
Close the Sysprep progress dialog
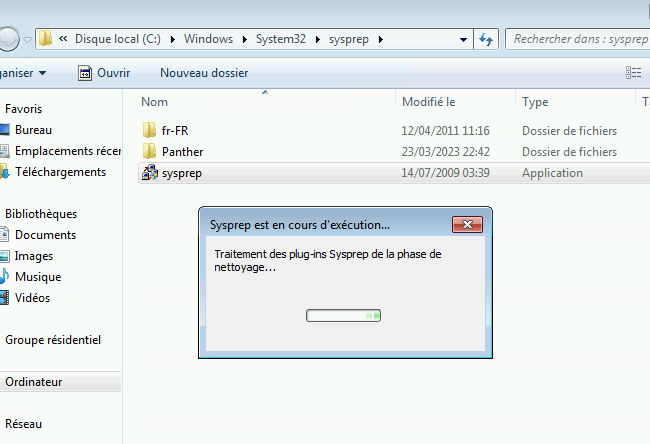tap(467, 224)
